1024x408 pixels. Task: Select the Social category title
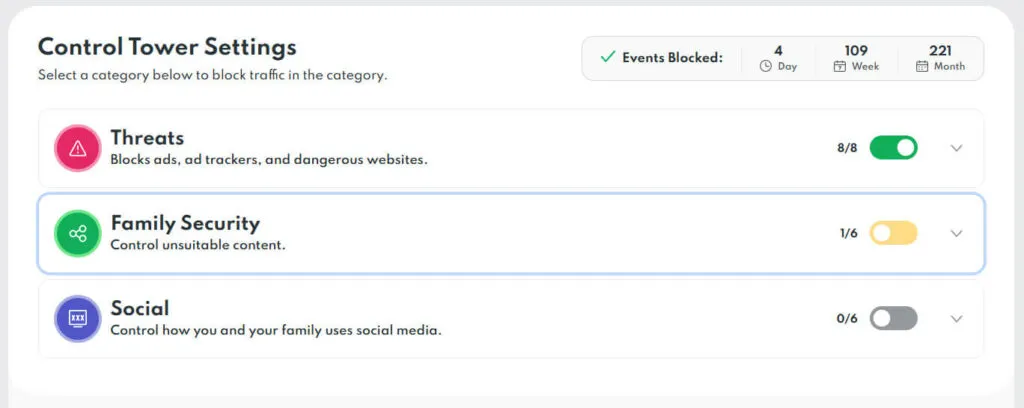pos(139,308)
